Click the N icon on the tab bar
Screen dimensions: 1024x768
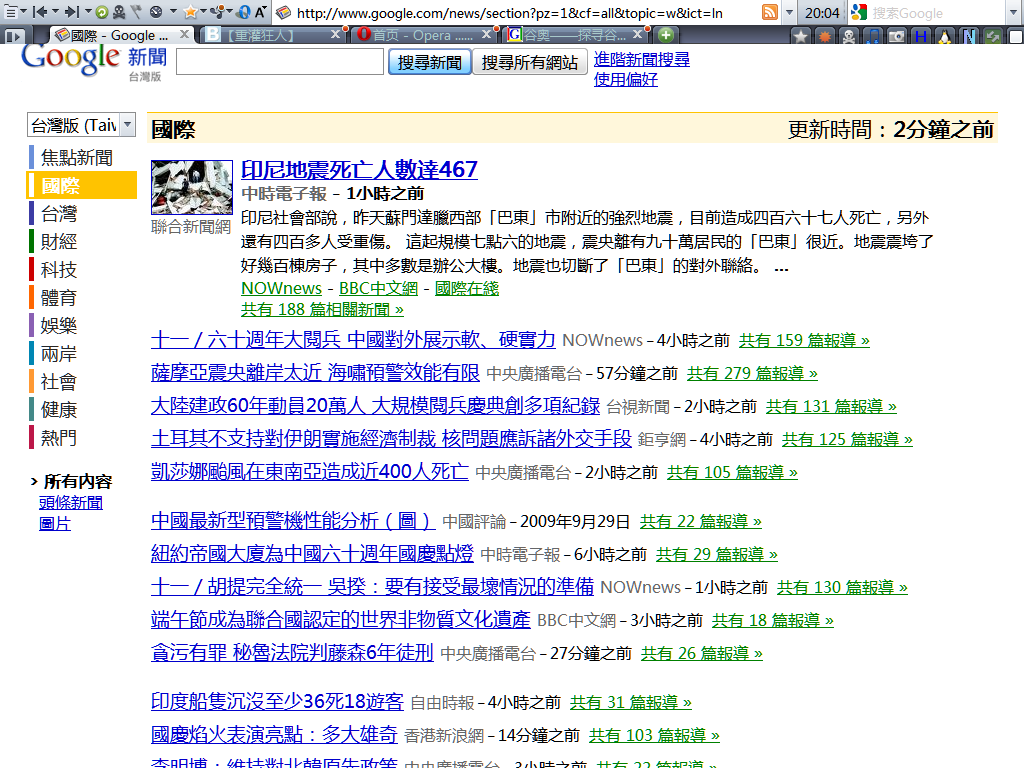969,37
